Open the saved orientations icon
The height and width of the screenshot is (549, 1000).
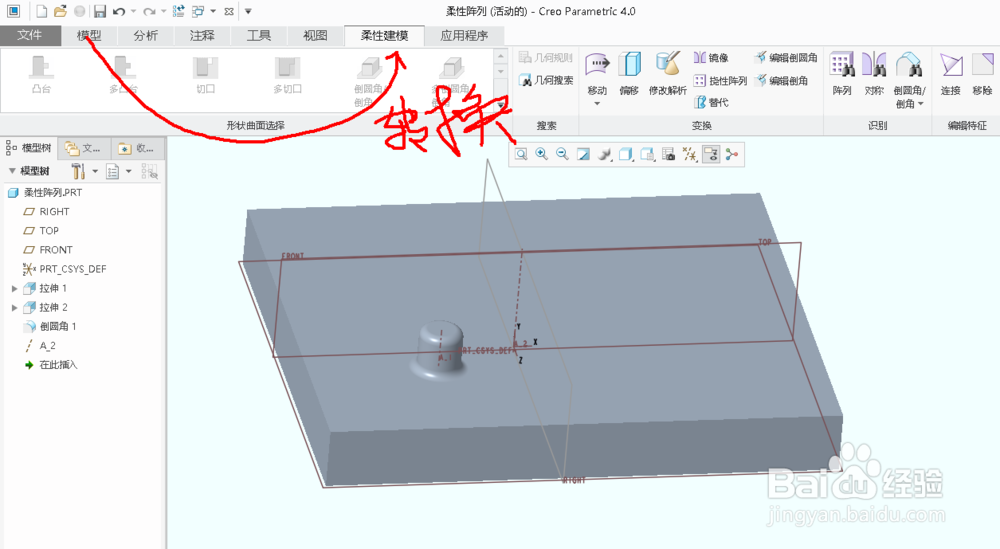click(647, 154)
